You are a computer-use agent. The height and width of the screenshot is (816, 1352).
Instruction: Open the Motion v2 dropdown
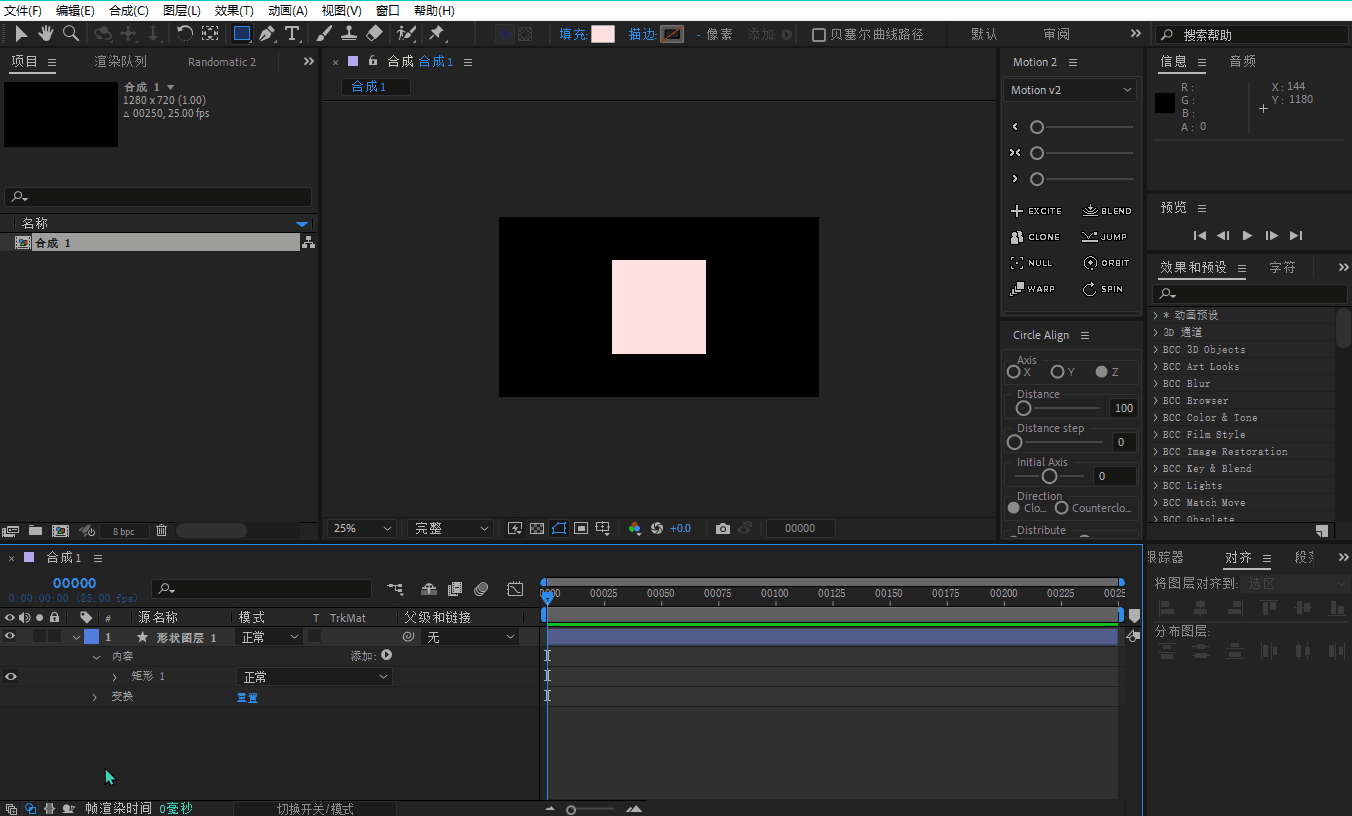pos(1070,90)
